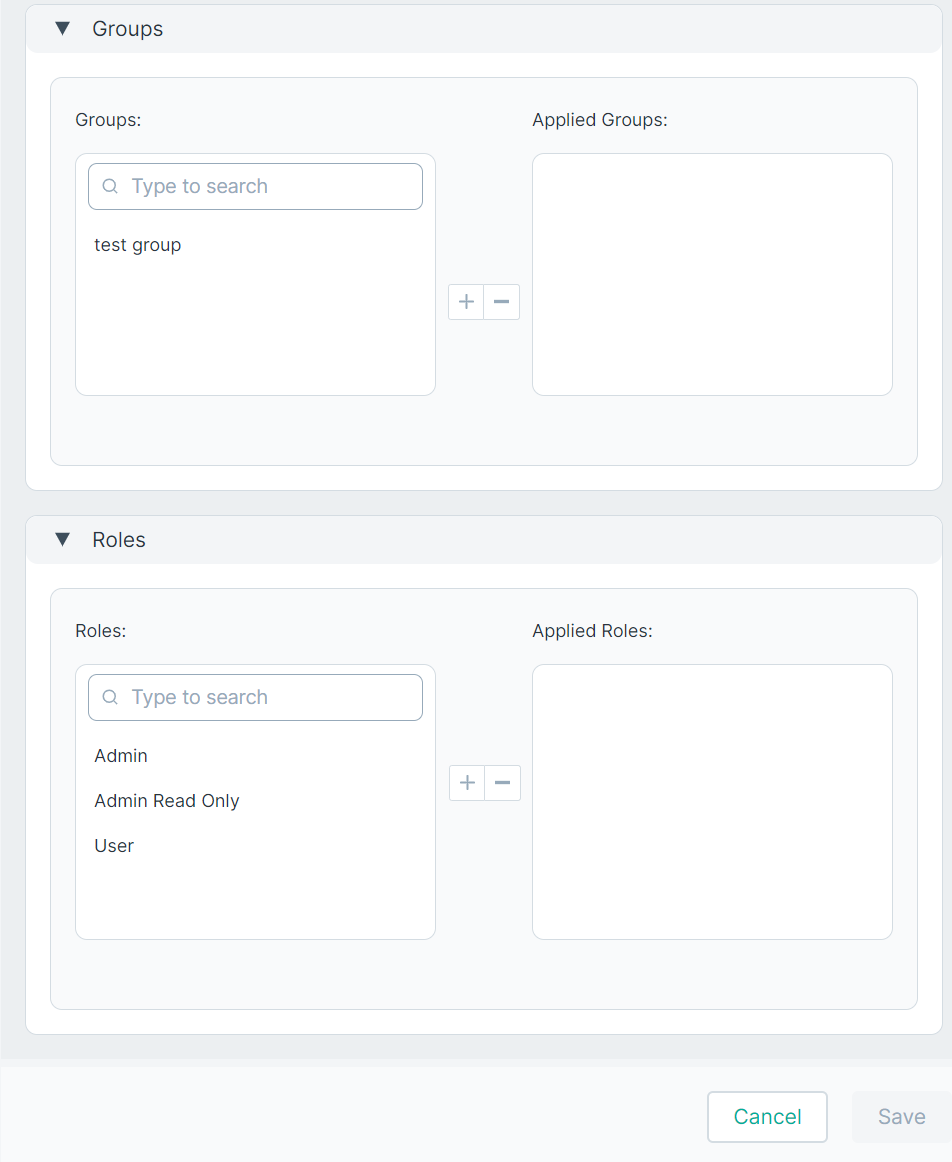
Task: Focus the Groups search input field
Action: 256,187
